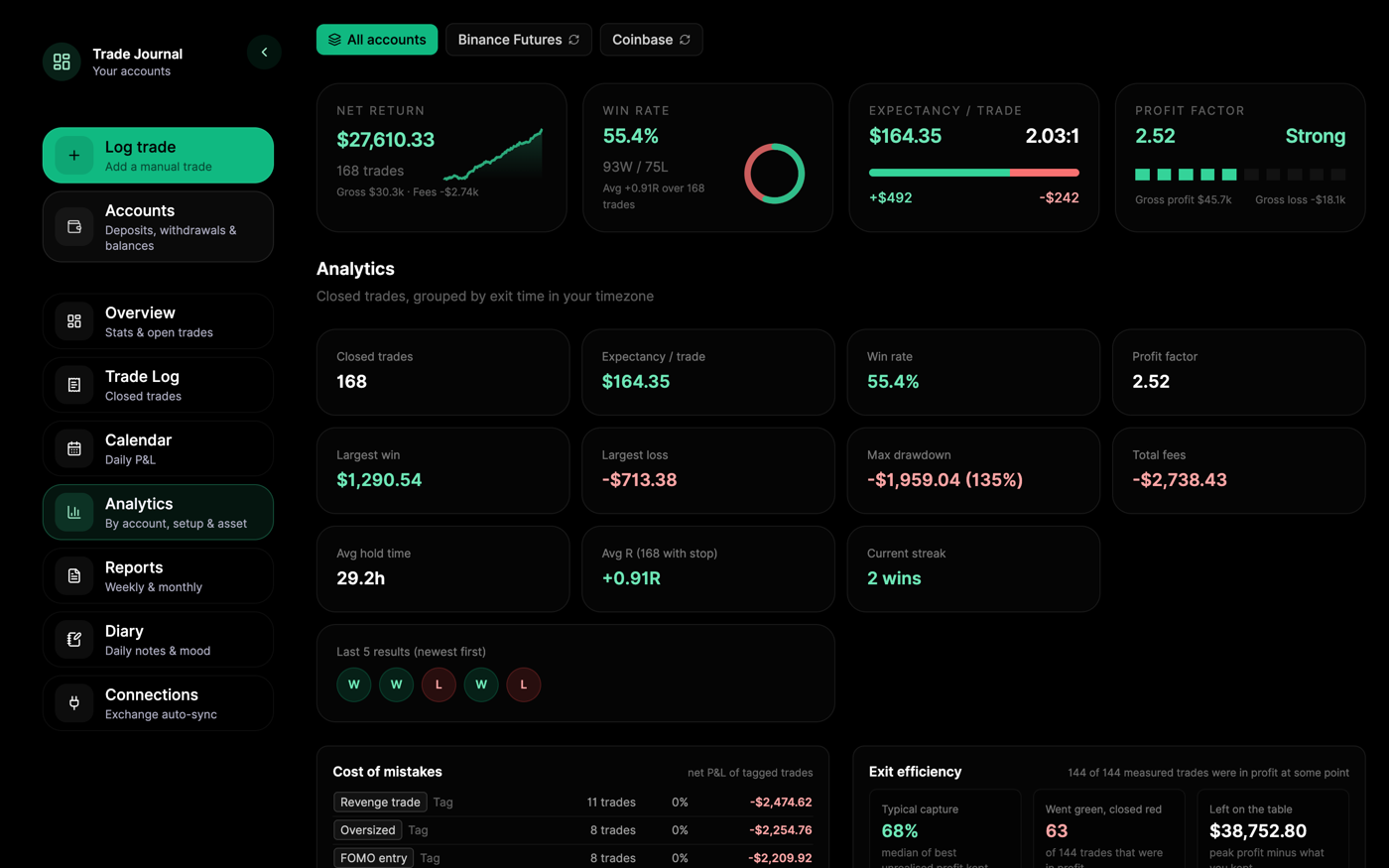
Task: Collapse the sidebar with the chevron
Action: 264,52
